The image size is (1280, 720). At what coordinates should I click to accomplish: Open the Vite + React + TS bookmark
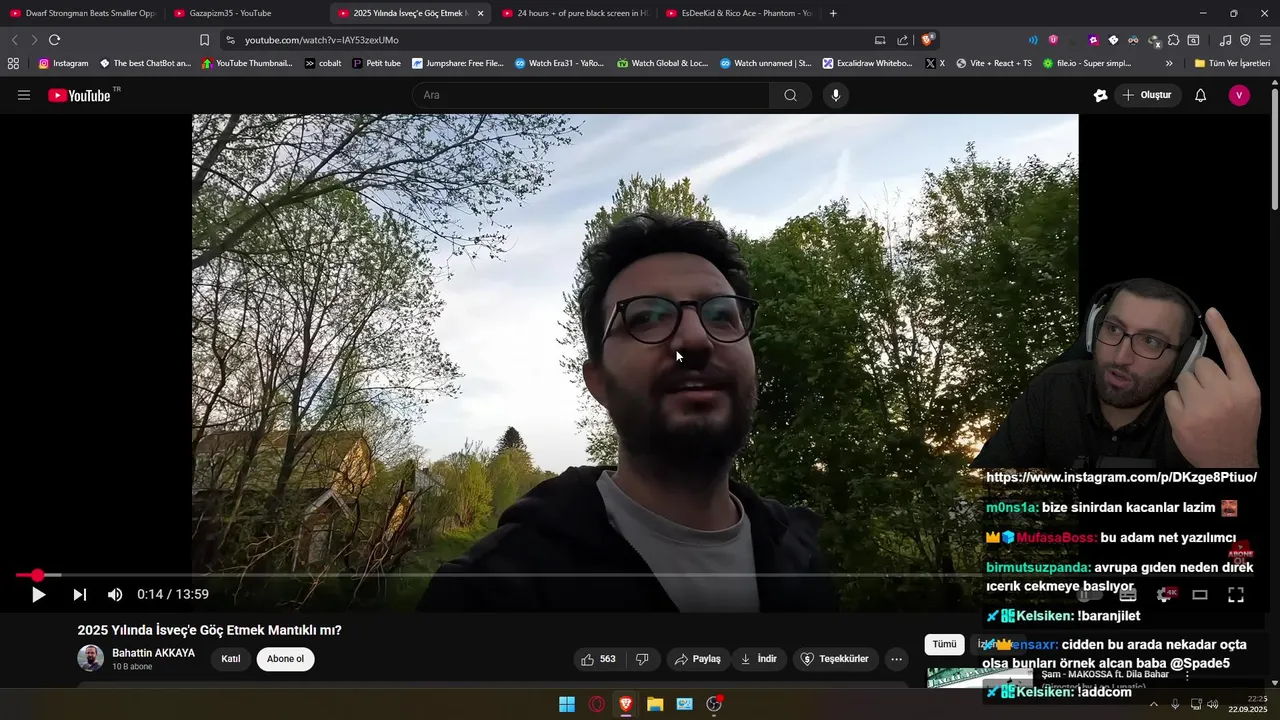[x=994, y=63]
